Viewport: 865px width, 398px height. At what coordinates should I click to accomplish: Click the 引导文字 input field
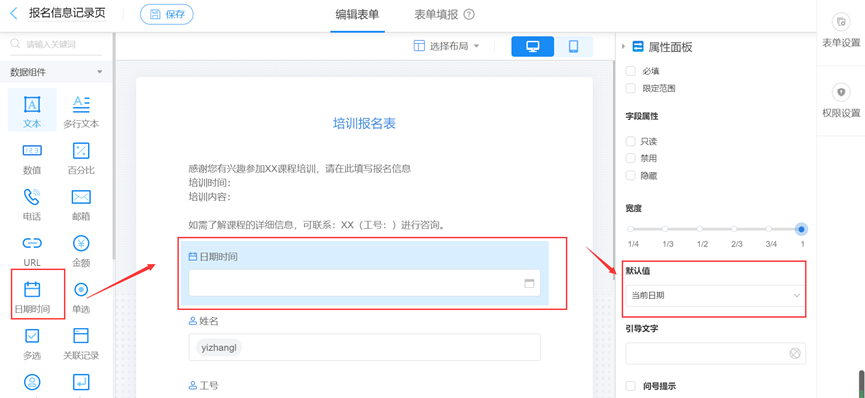716,353
